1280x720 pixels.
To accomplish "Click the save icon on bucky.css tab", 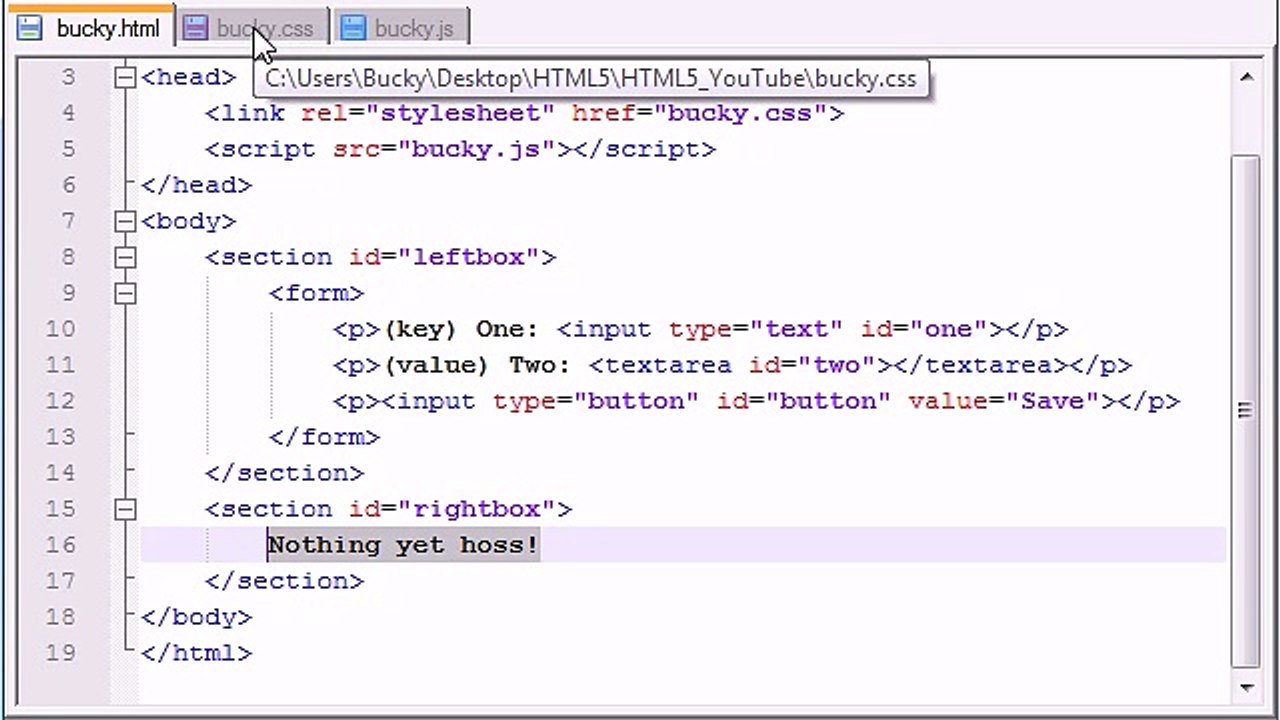I will [x=195, y=28].
